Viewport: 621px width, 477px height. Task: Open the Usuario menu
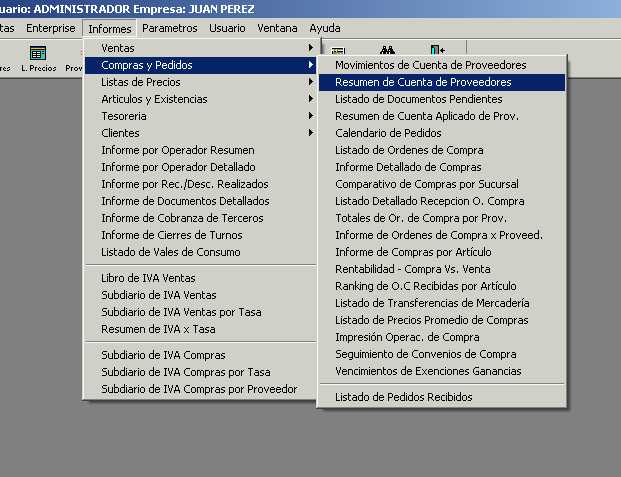(x=227, y=28)
